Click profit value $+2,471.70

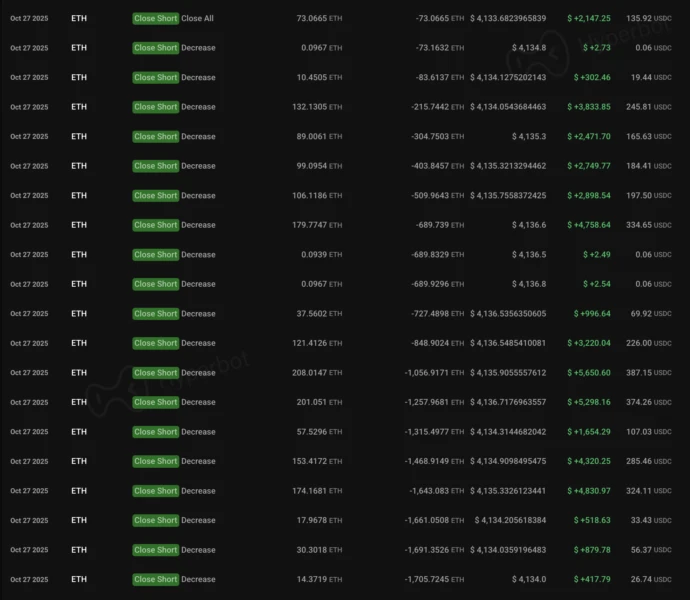pos(589,136)
